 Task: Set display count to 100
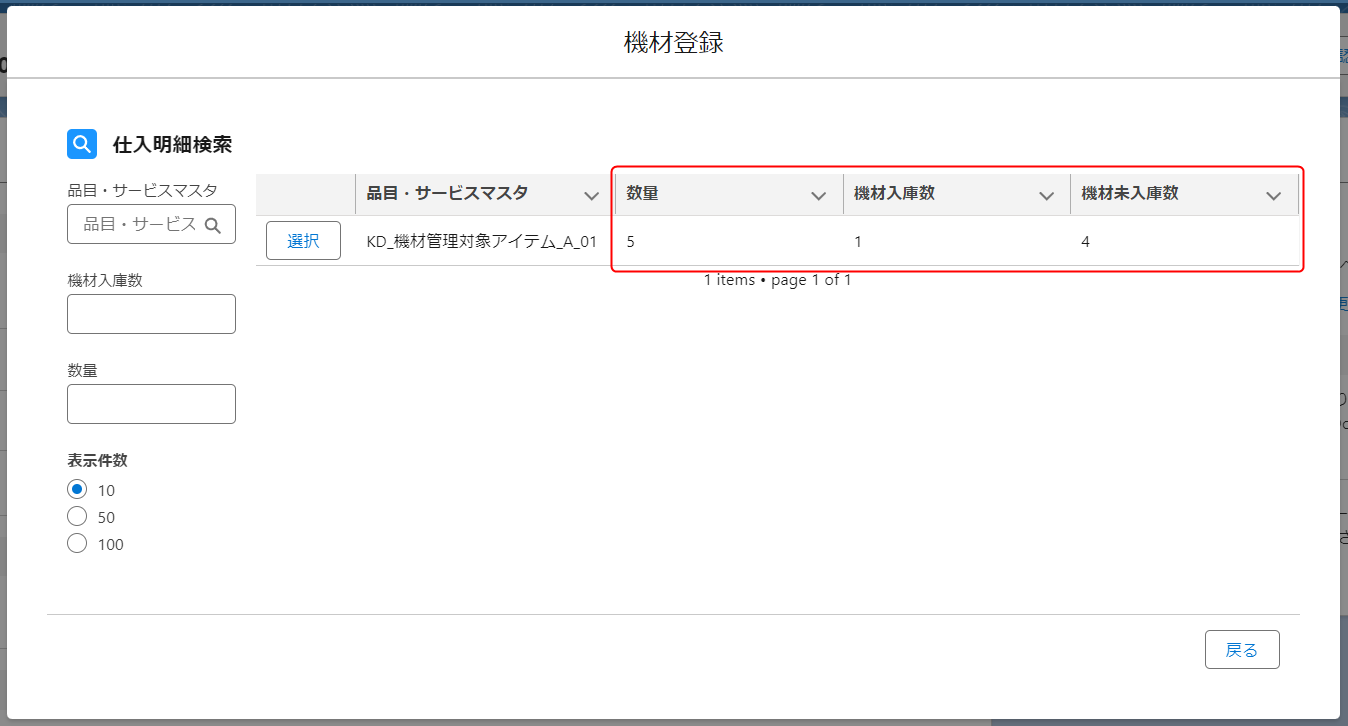coord(77,544)
